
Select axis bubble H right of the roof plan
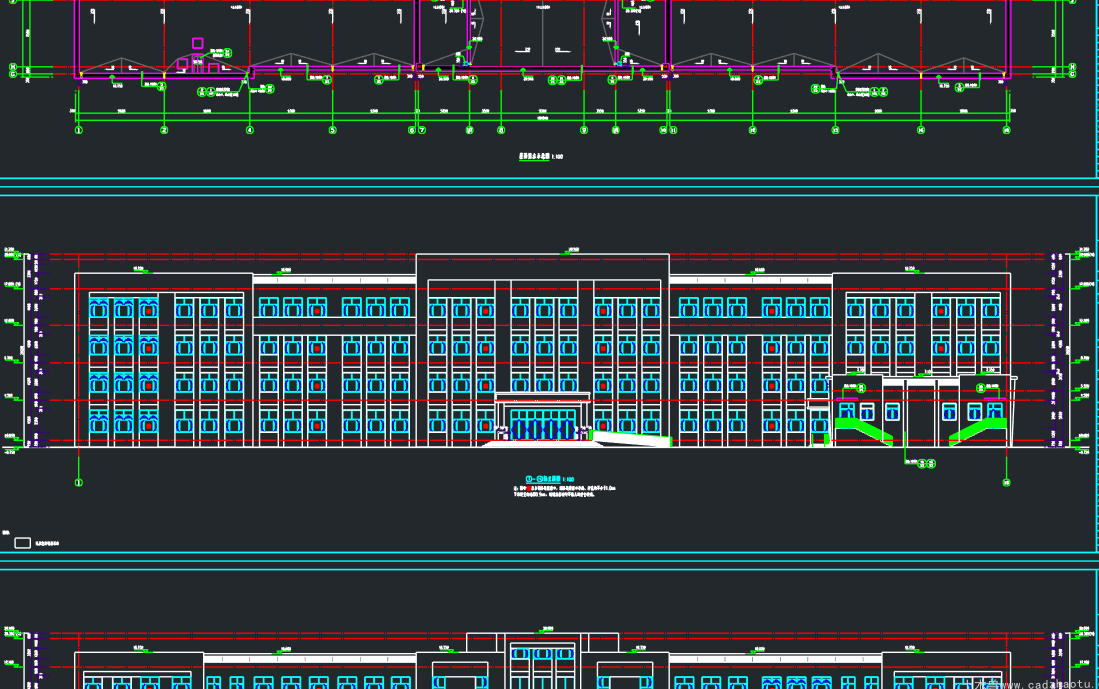[1072, 67]
